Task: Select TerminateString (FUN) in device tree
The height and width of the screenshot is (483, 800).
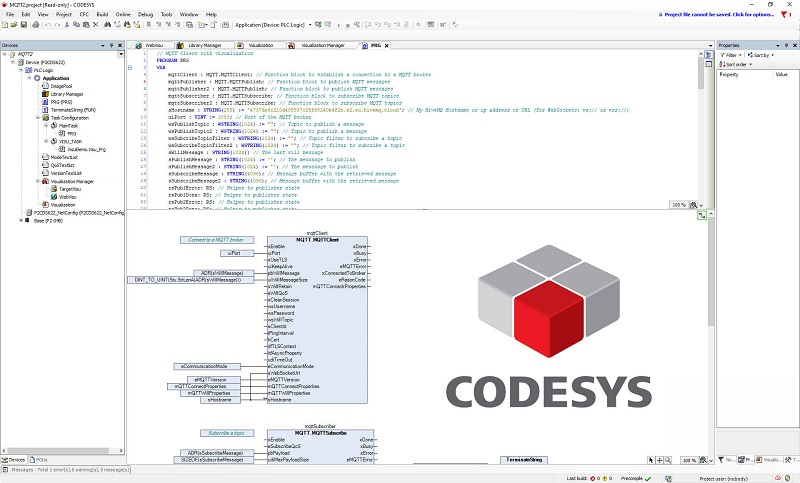Action: tap(73, 110)
